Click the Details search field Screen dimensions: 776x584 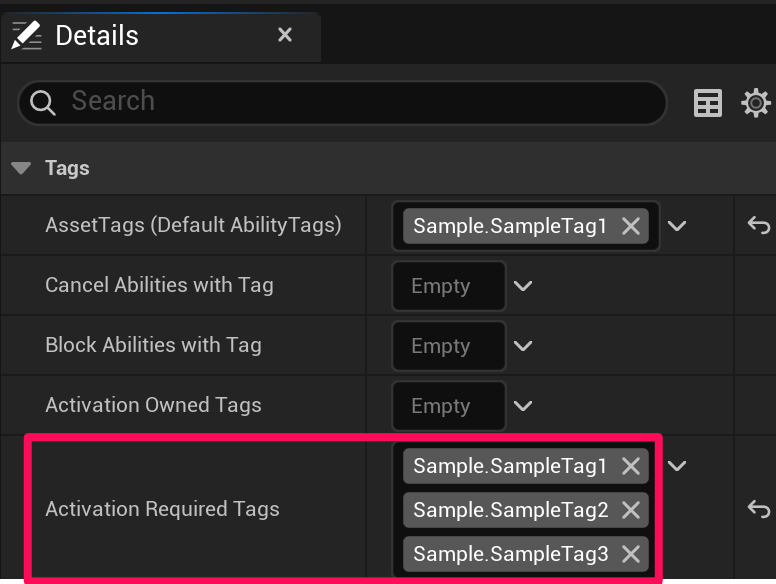[360, 102]
